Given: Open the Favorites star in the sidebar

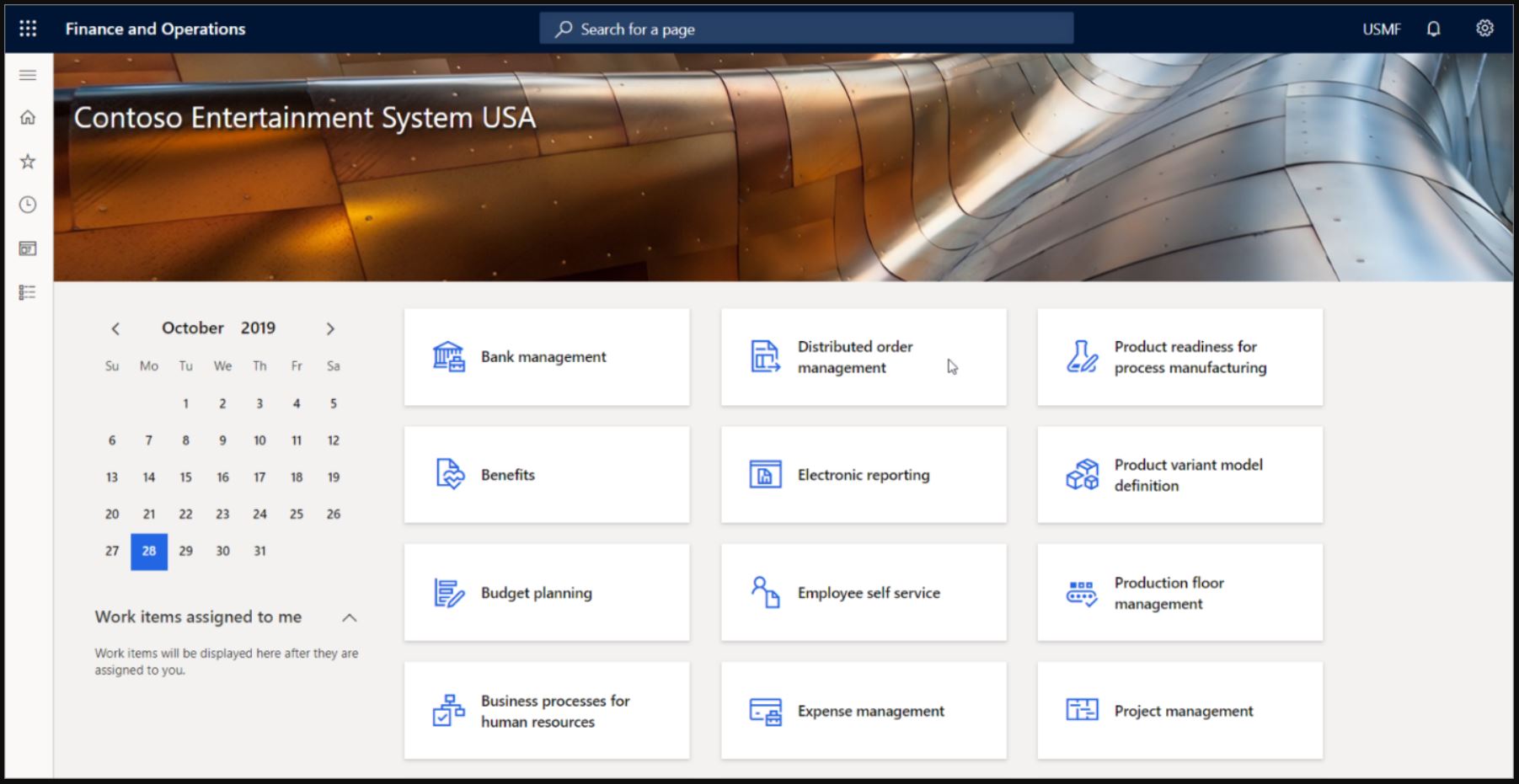Looking at the screenshot, I should (x=28, y=160).
